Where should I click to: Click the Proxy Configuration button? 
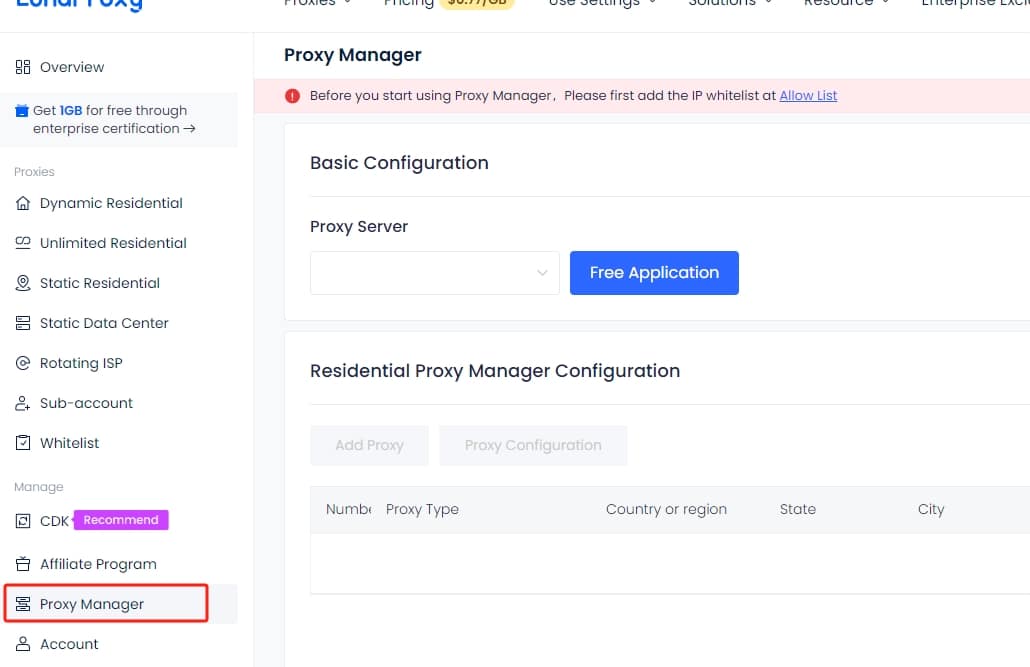[533, 446]
